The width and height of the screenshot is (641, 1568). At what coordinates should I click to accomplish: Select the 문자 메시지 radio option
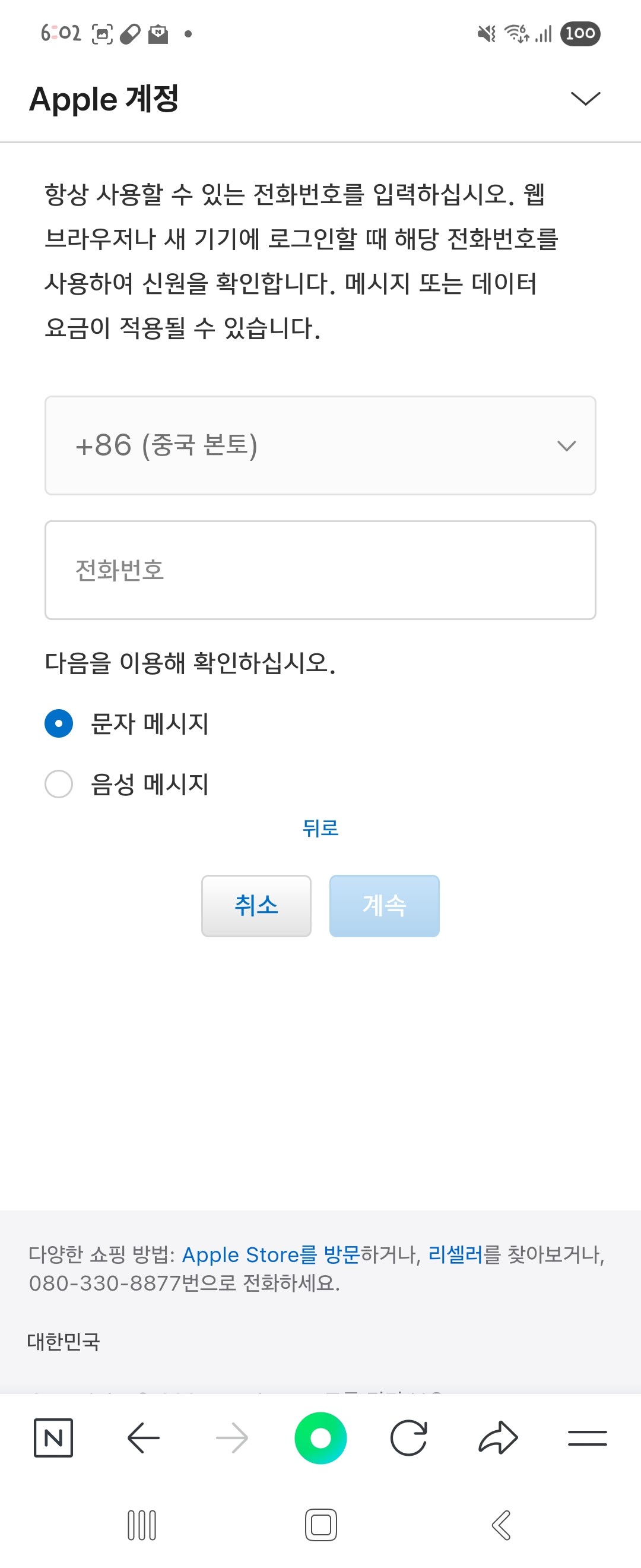tap(59, 723)
